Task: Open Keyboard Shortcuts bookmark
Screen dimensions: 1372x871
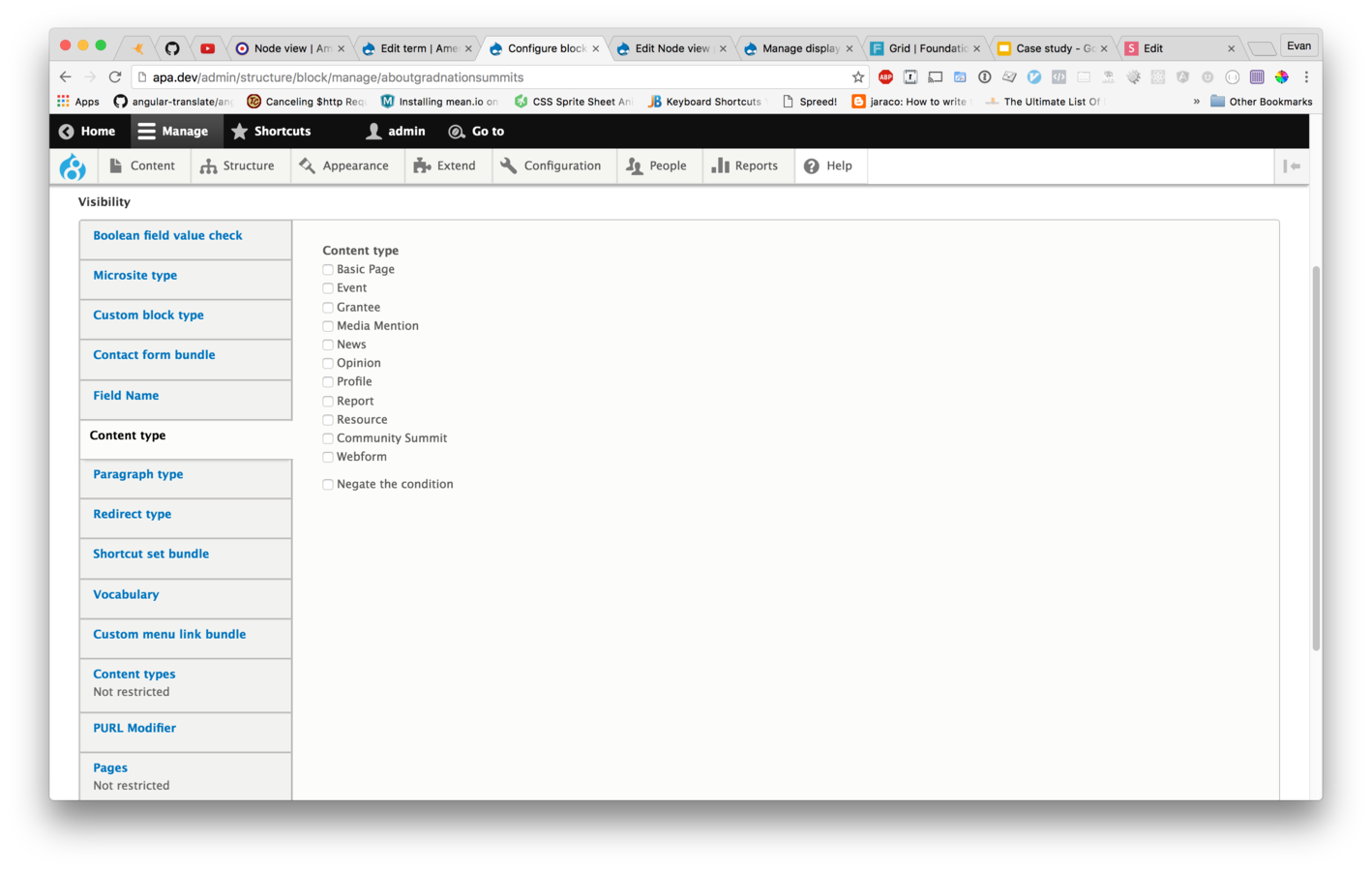Action: tap(705, 101)
